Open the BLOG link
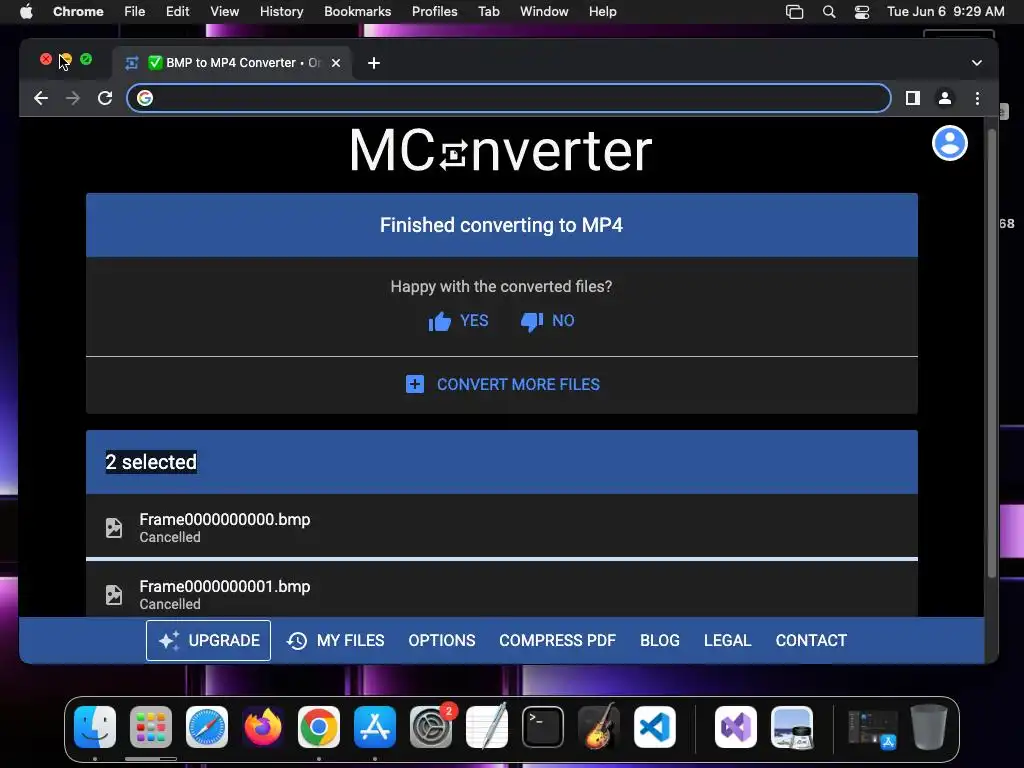The width and height of the screenshot is (1024, 768). (660, 641)
